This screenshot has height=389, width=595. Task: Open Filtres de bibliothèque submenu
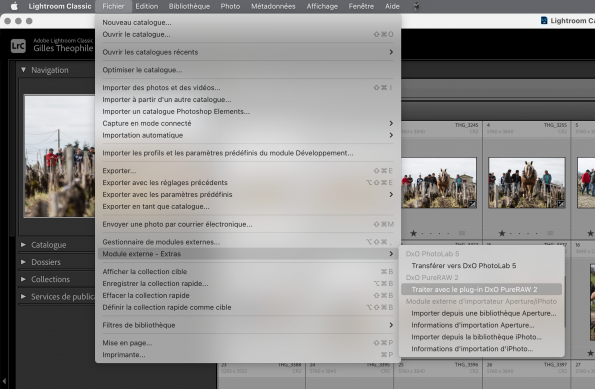tap(248, 325)
